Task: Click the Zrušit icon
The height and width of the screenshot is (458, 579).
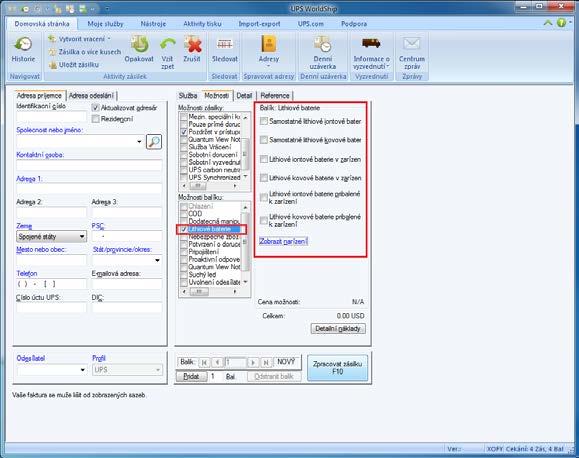Action: click(x=192, y=44)
